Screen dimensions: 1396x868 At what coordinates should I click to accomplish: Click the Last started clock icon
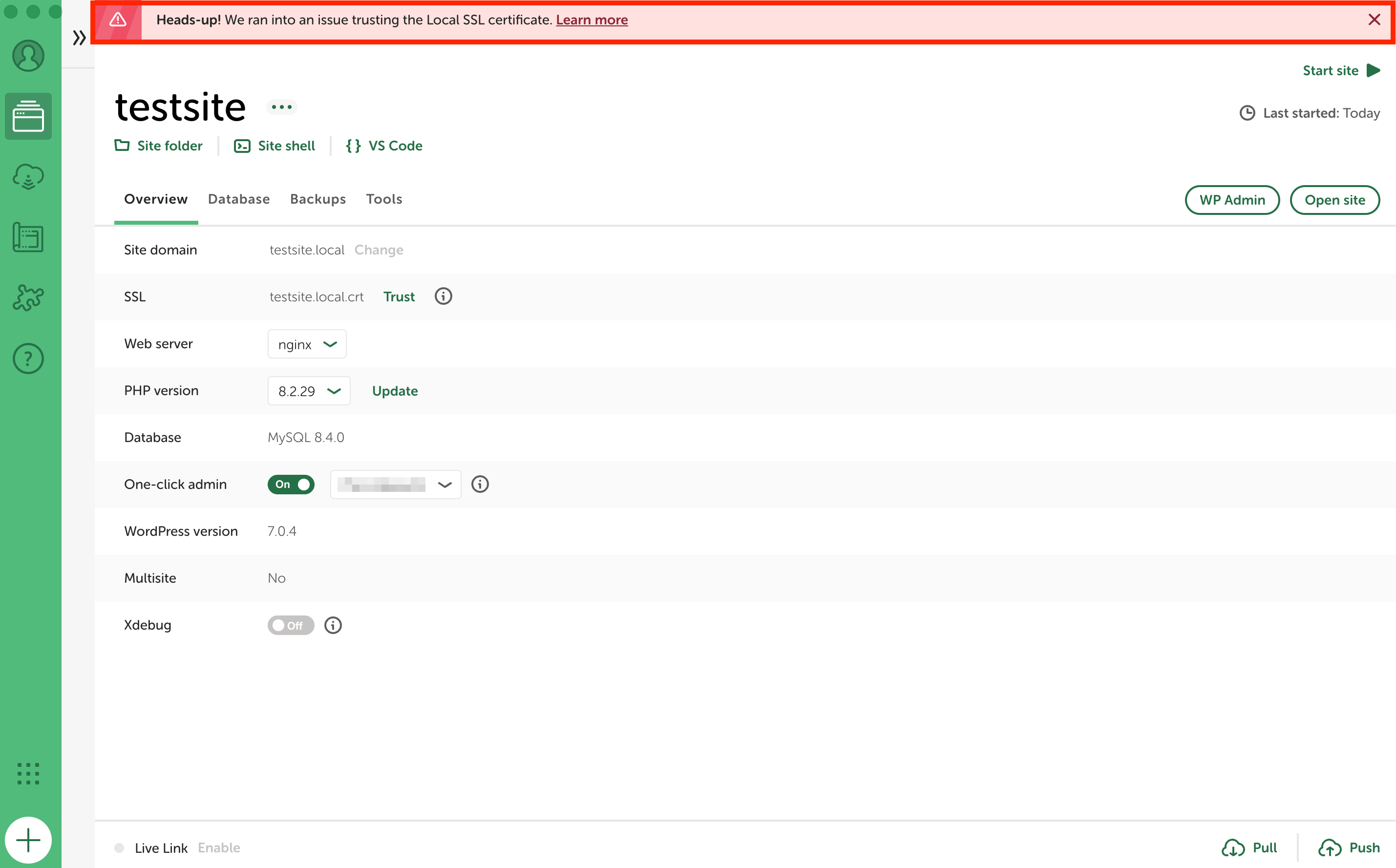(1247, 113)
